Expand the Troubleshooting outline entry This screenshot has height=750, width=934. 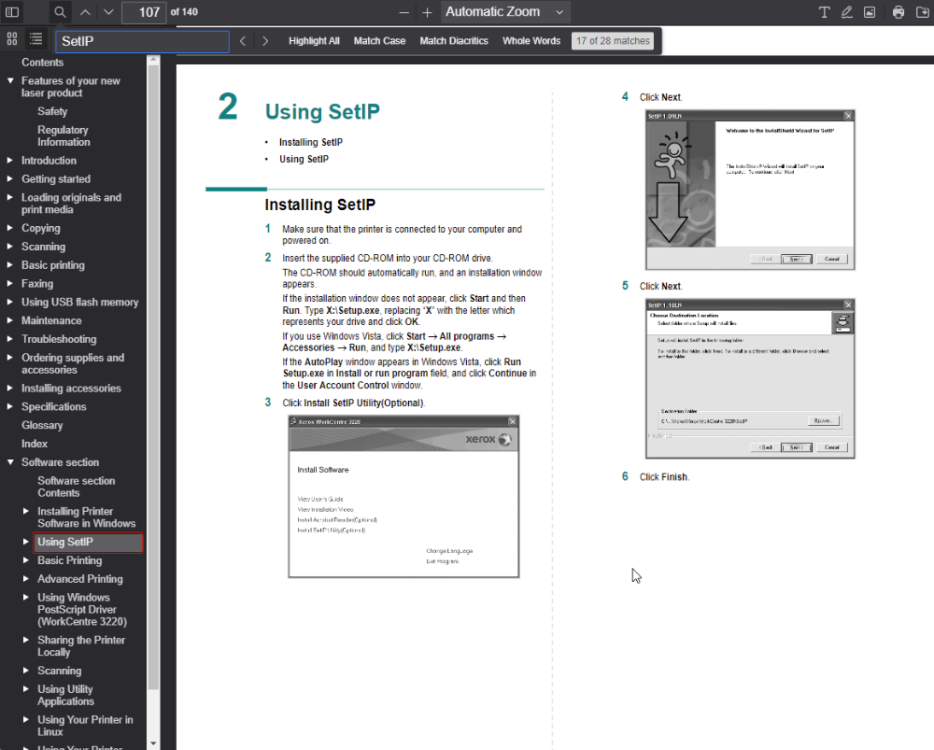click(x=10, y=338)
